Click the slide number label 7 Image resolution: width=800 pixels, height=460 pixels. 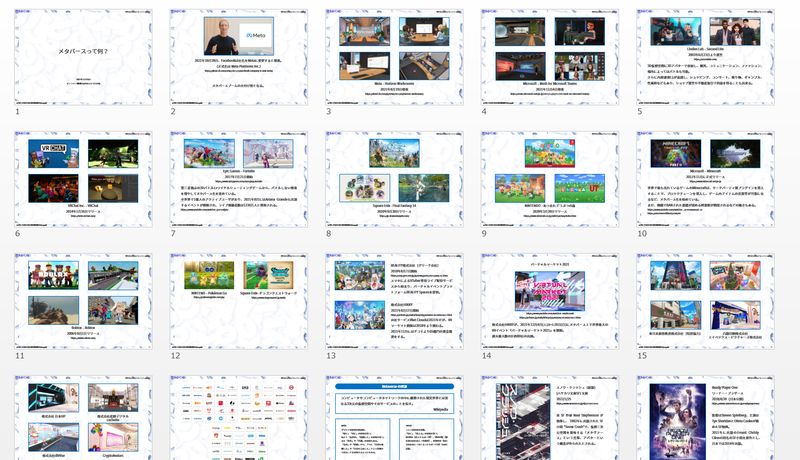[x=173, y=234]
